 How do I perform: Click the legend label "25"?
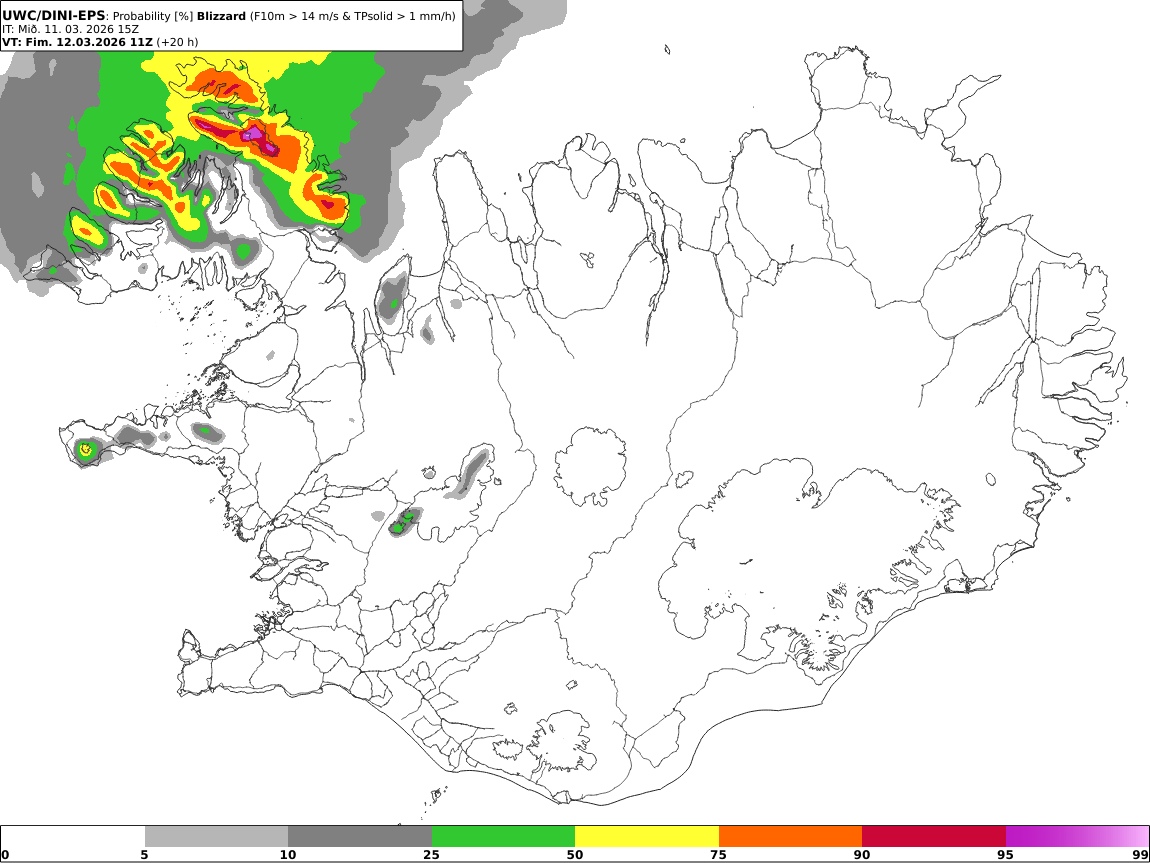coord(431,855)
